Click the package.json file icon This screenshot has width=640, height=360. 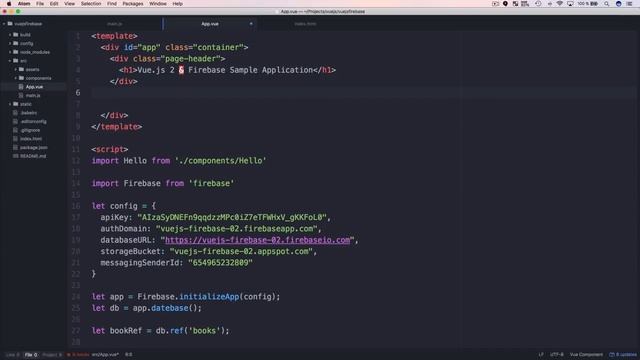pos(16,147)
